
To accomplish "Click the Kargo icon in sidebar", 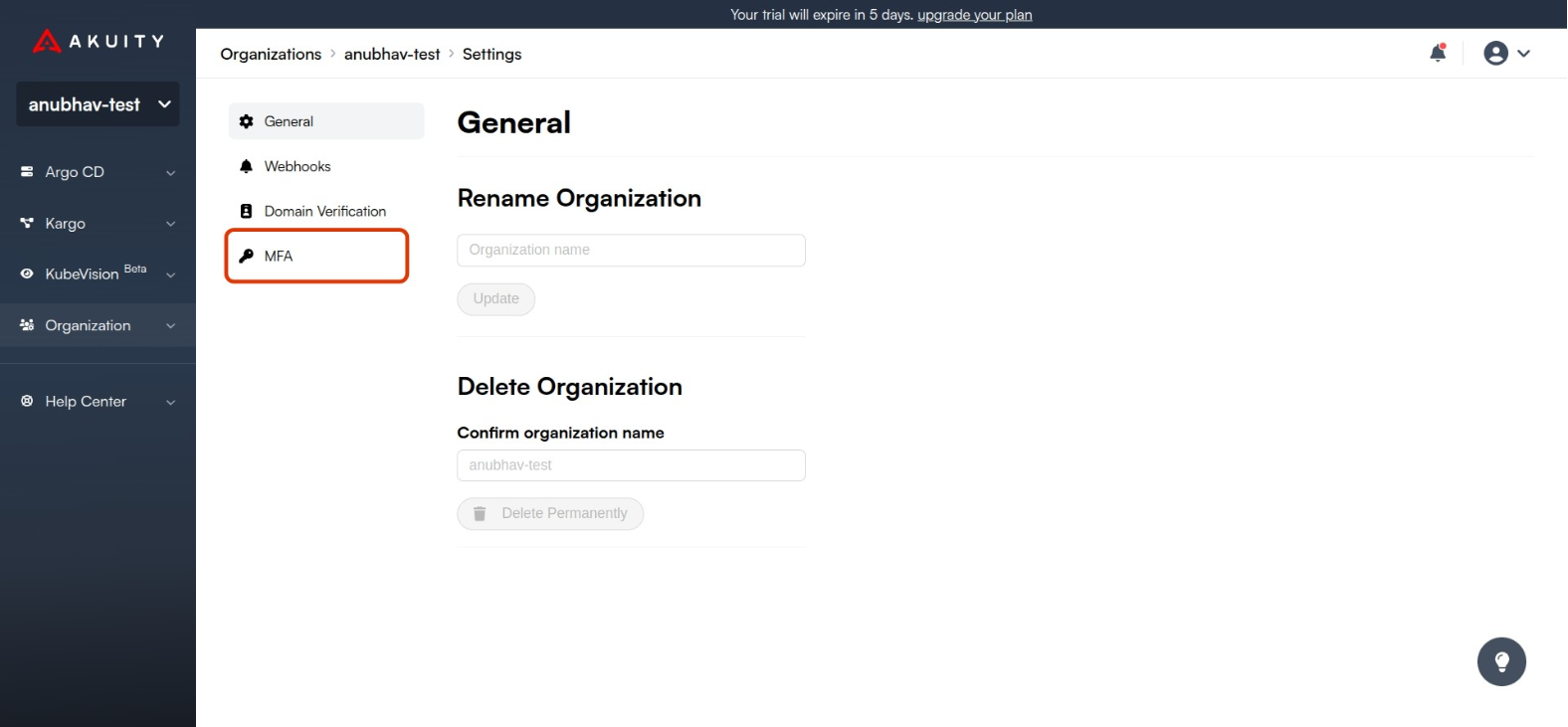I will coord(27,223).
